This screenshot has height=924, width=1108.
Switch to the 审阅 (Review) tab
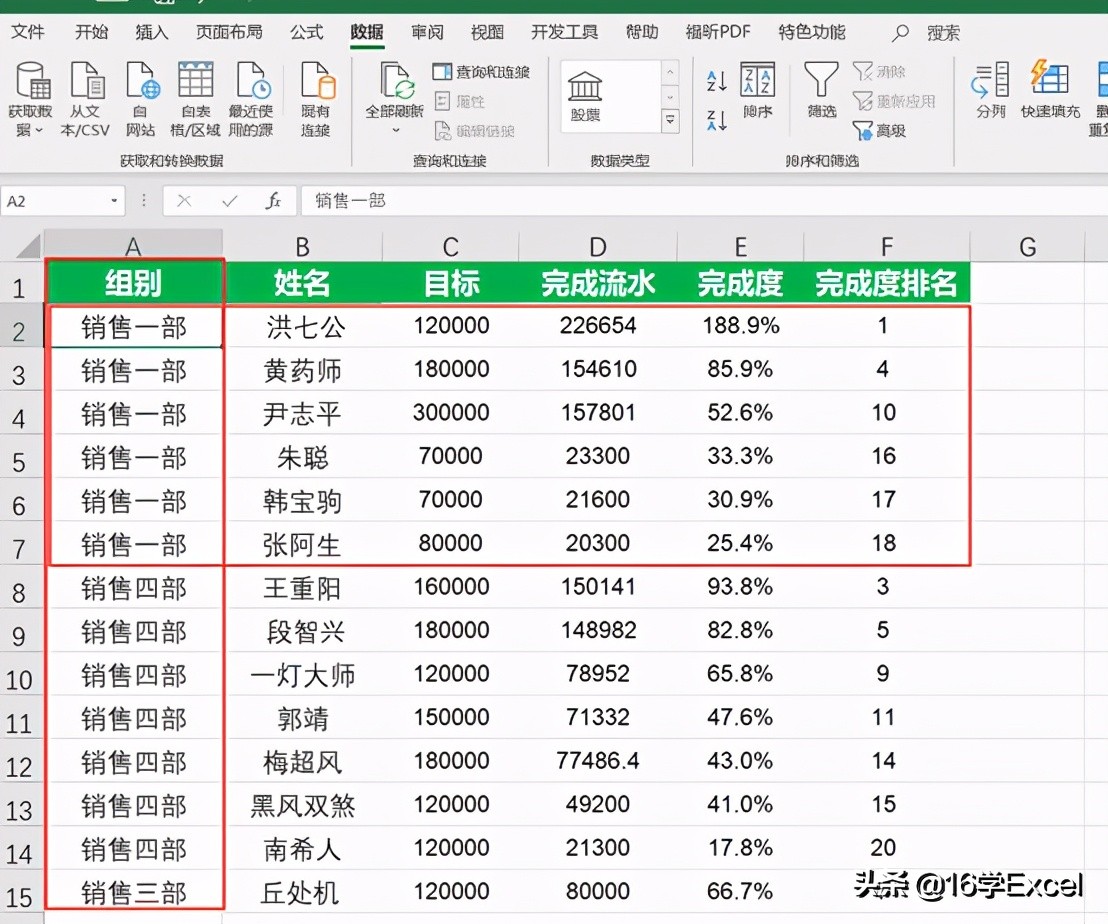coord(428,32)
